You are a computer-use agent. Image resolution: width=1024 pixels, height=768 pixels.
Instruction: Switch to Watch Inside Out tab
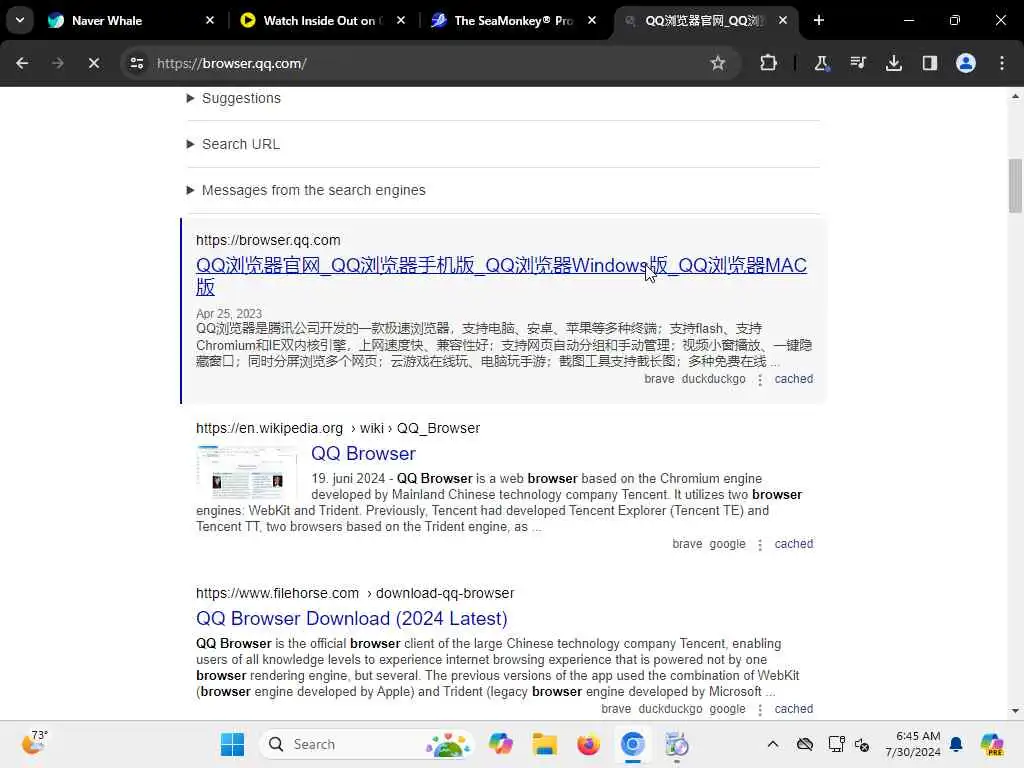pos(322,20)
